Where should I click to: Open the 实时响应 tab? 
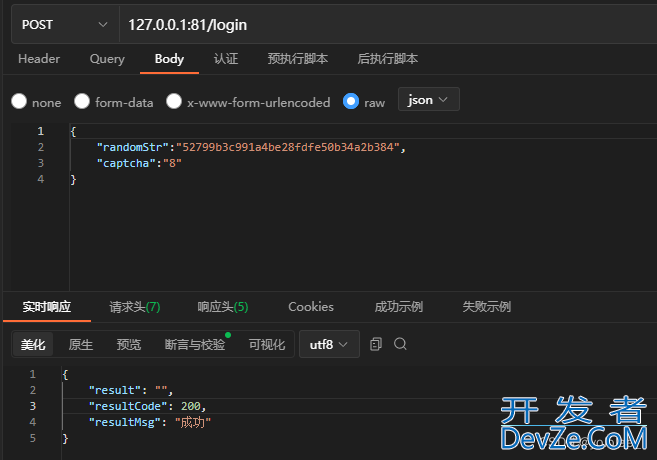(47, 307)
